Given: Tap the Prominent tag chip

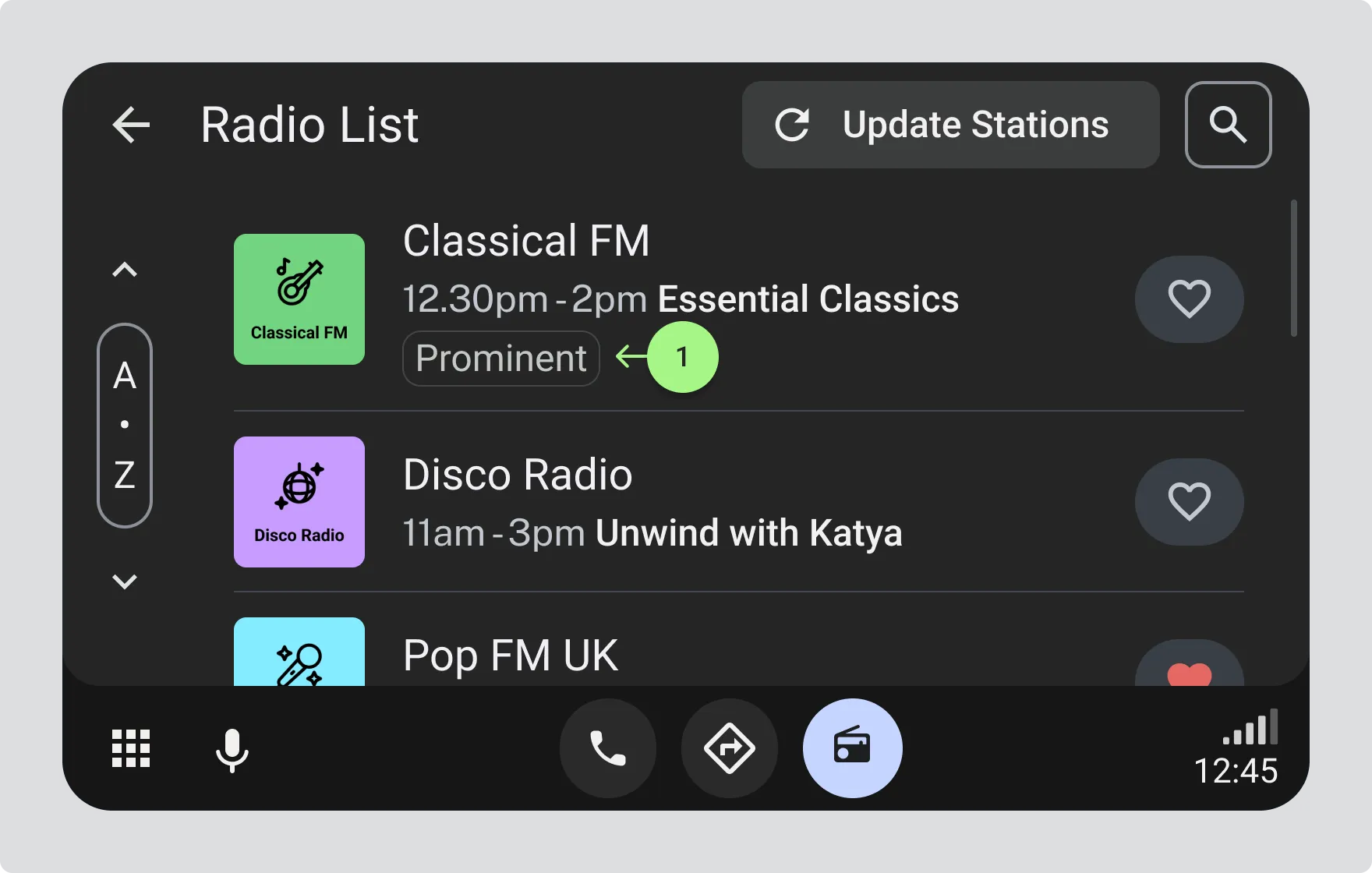Looking at the screenshot, I should click(501, 359).
